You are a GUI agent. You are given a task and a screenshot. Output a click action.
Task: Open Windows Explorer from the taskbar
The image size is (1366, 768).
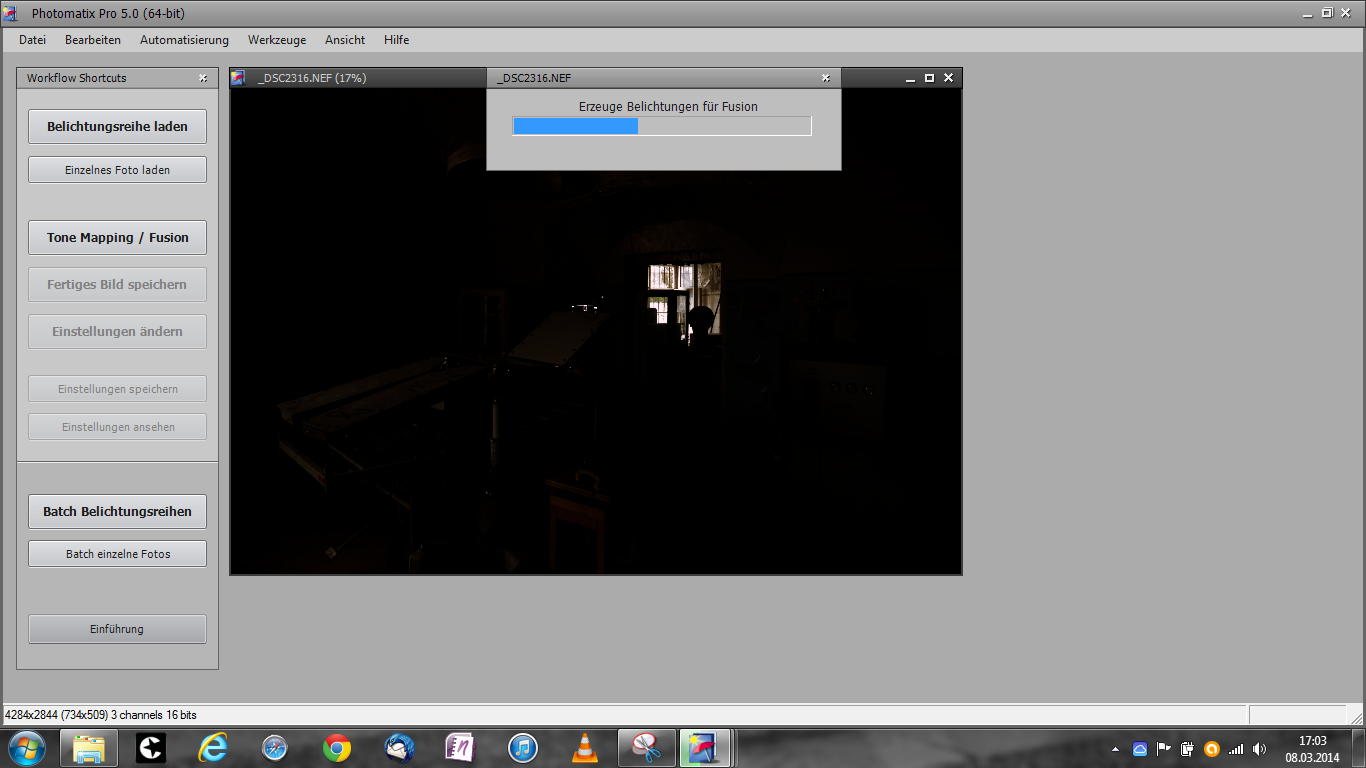89,747
